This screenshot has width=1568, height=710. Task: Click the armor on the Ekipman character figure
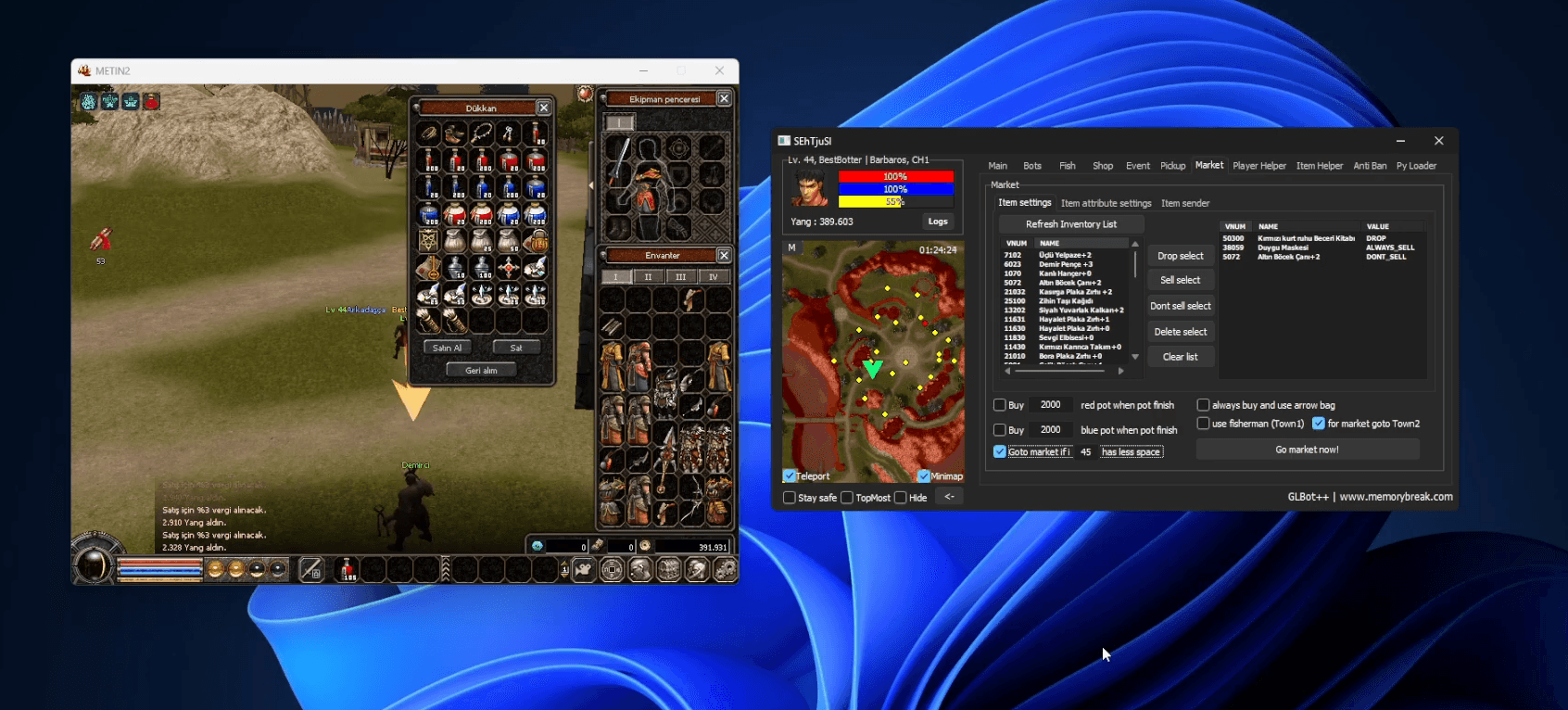[x=649, y=188]
